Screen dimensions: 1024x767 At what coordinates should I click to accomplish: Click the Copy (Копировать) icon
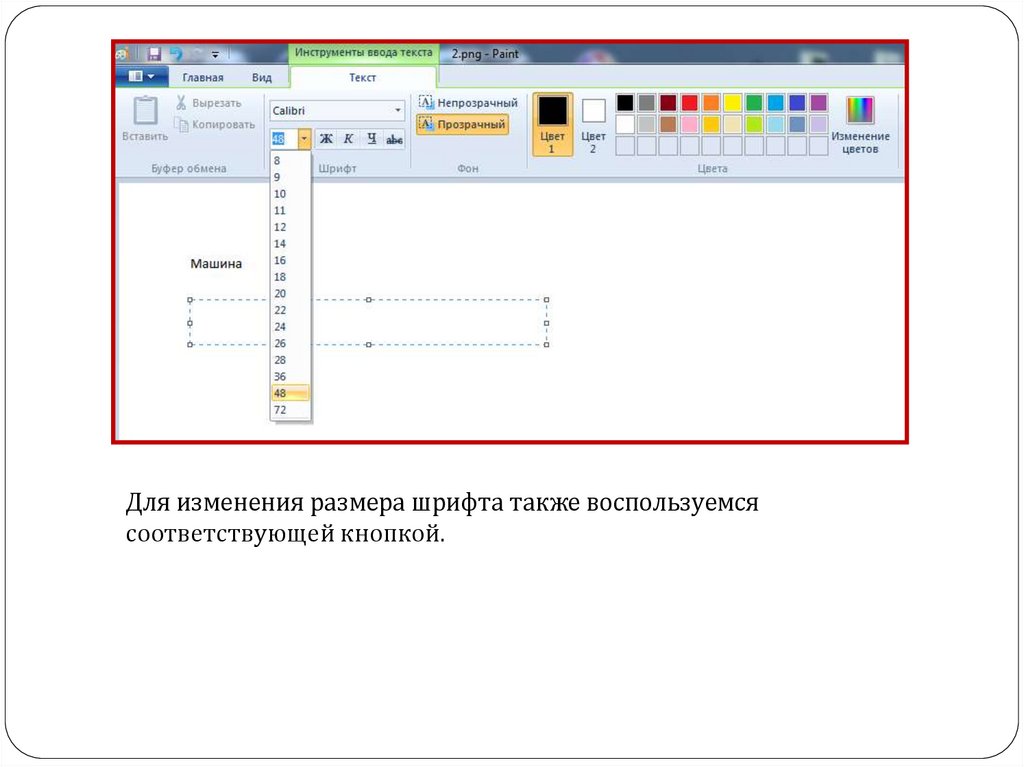[182, 125]
